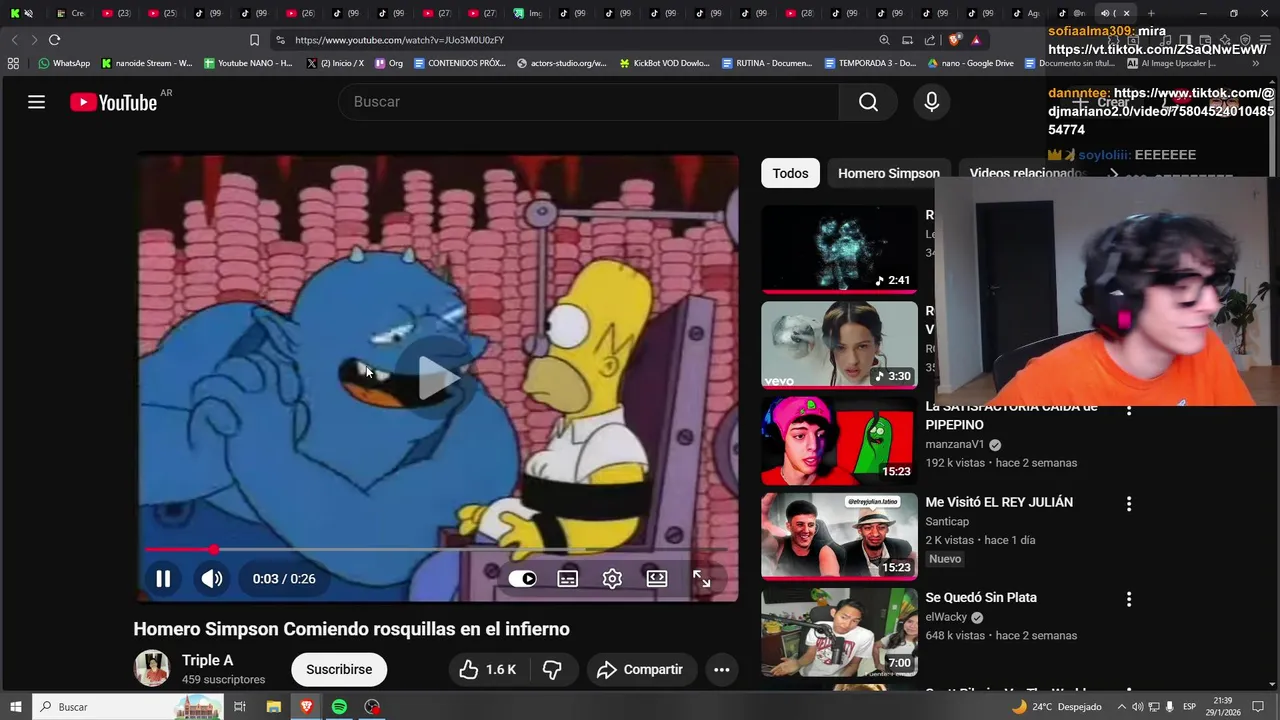Click the YouTube search magnifier button

868,102
